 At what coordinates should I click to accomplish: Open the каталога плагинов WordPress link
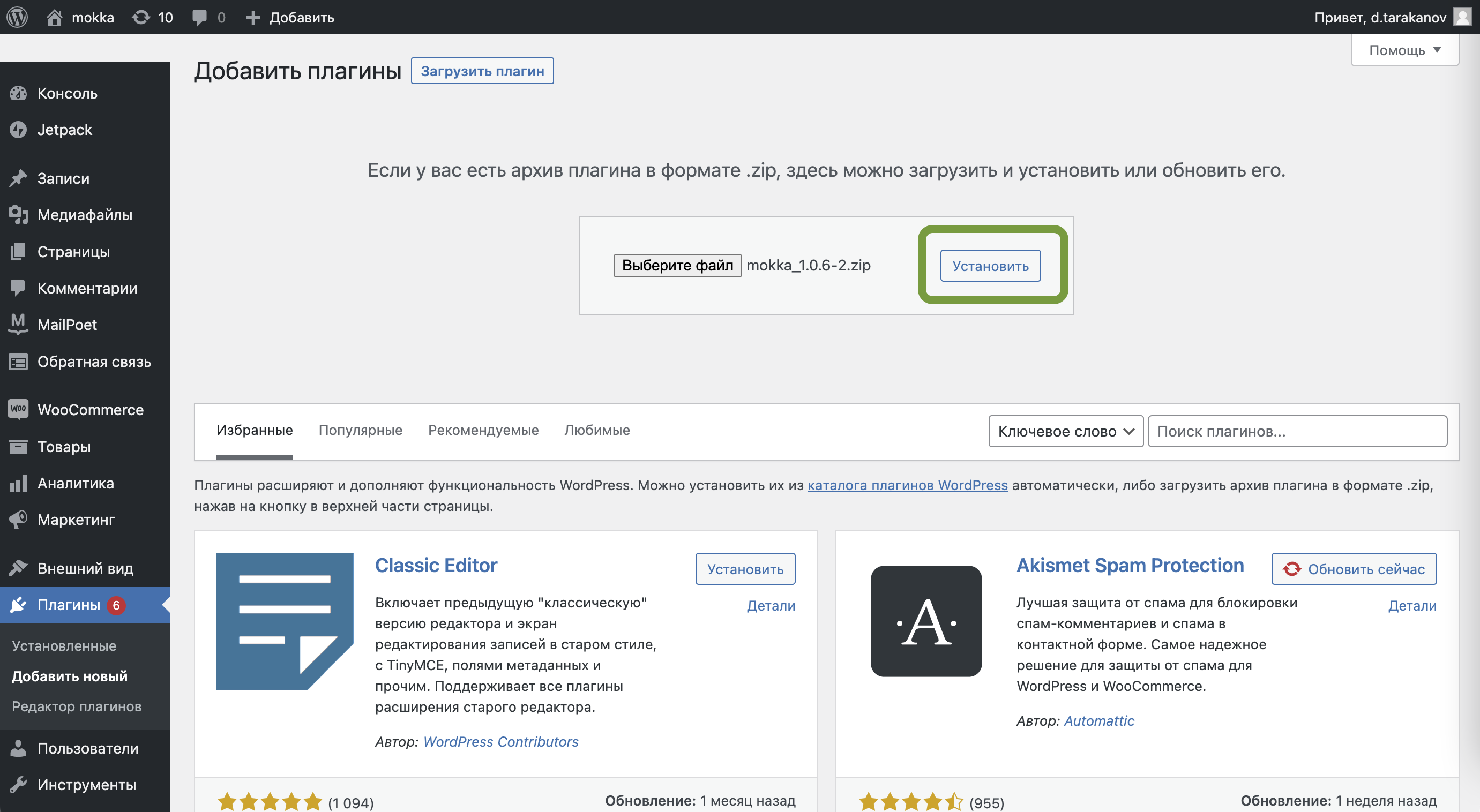[x=907, y=485]
